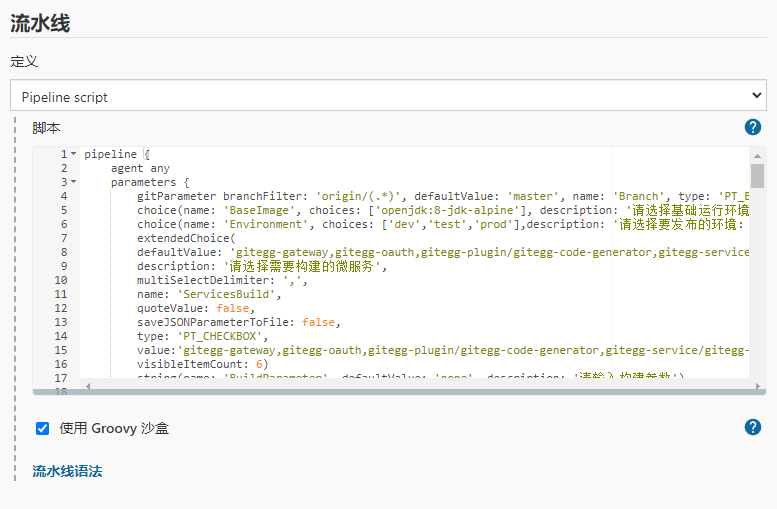Open the Pipeline script definition dropdown

[389, 97]
